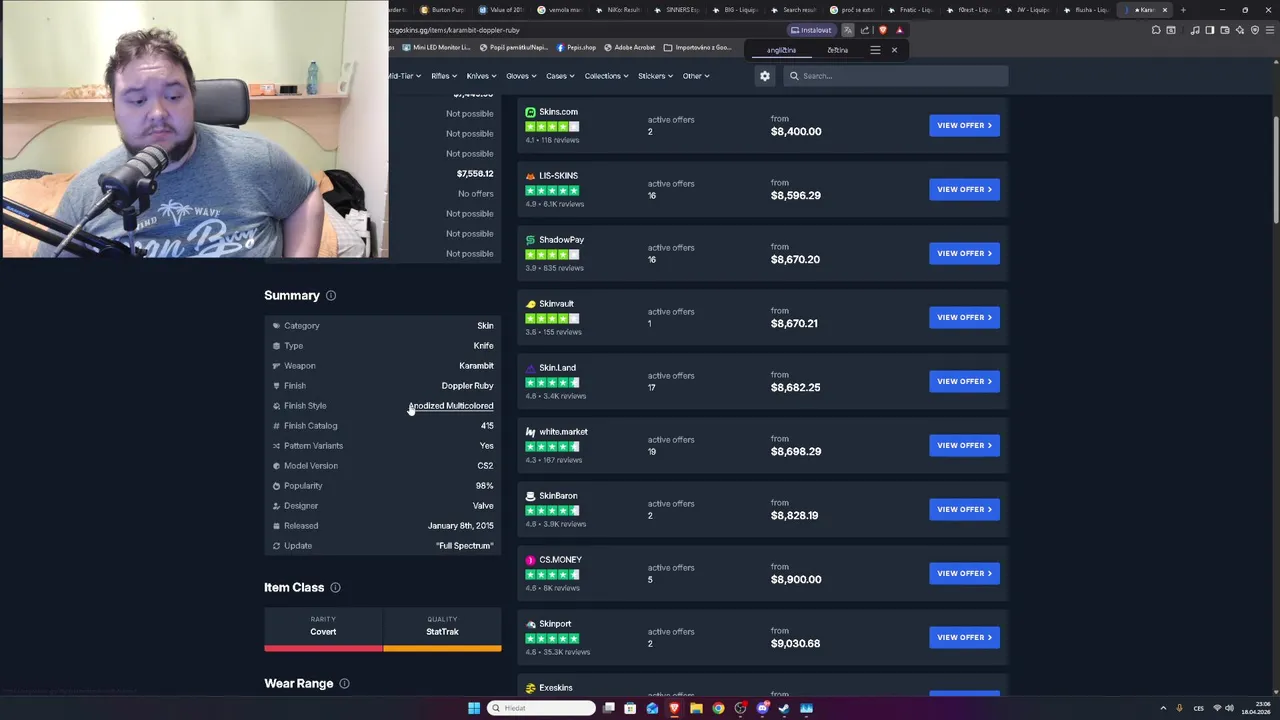
Task: Click the SkinBaron marketplace logo
Action: (530, 496)
